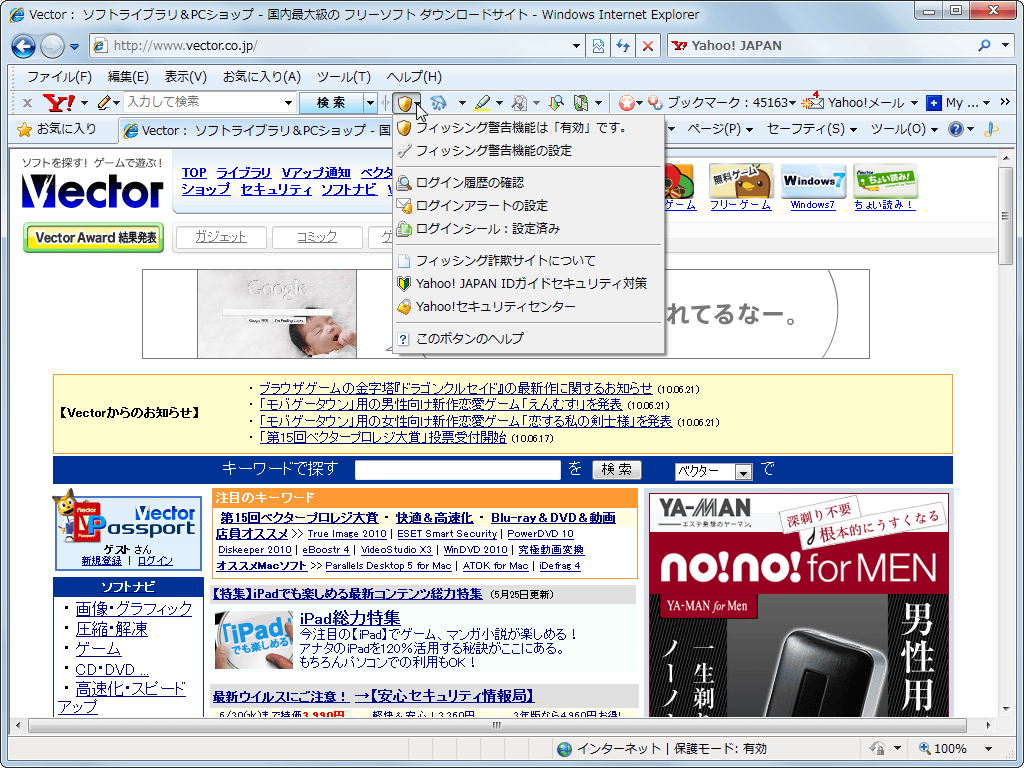This screenshot has width=1024, height=768.
Task: Click the vertical page scrollbar thumb
Action: (1005, 216)
